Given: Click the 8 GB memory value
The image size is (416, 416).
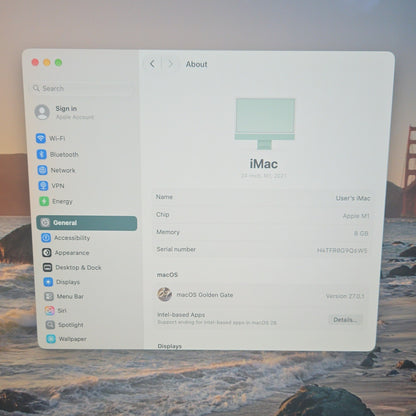Looking at the screenshot, I should (x=361, y=234).
